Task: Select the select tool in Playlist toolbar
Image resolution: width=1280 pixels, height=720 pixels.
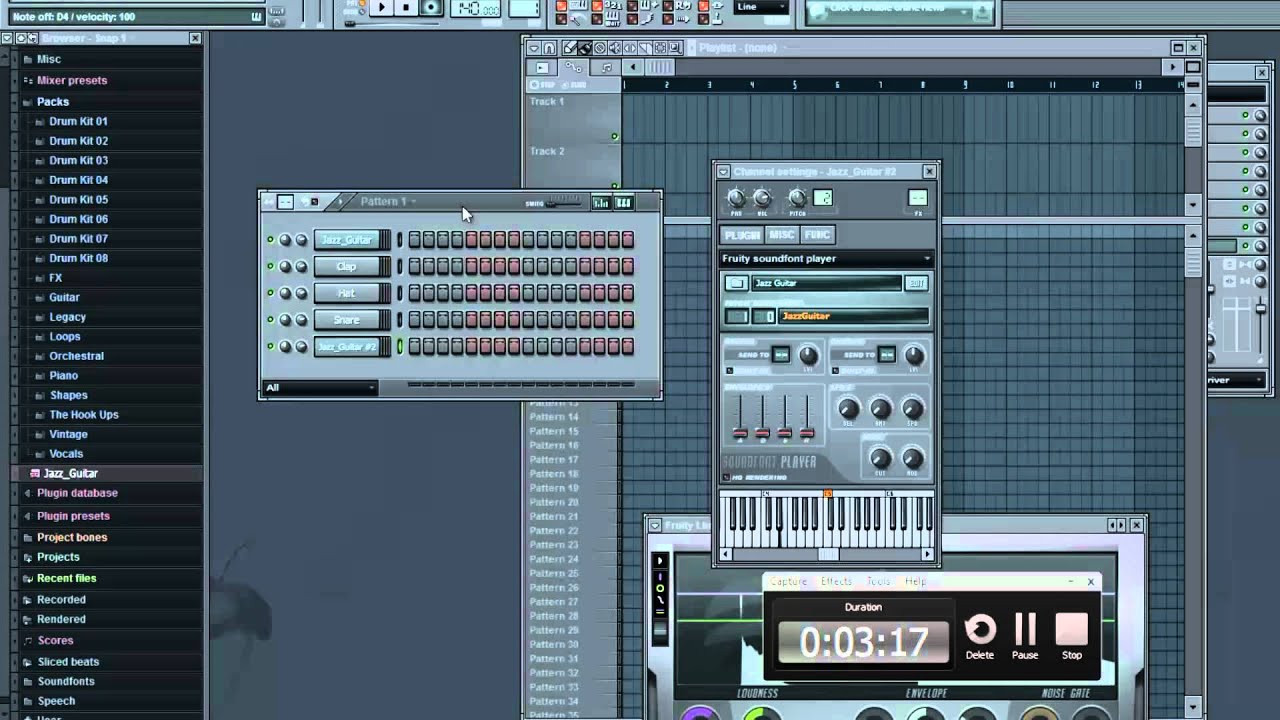Action: tap(661, 48)
